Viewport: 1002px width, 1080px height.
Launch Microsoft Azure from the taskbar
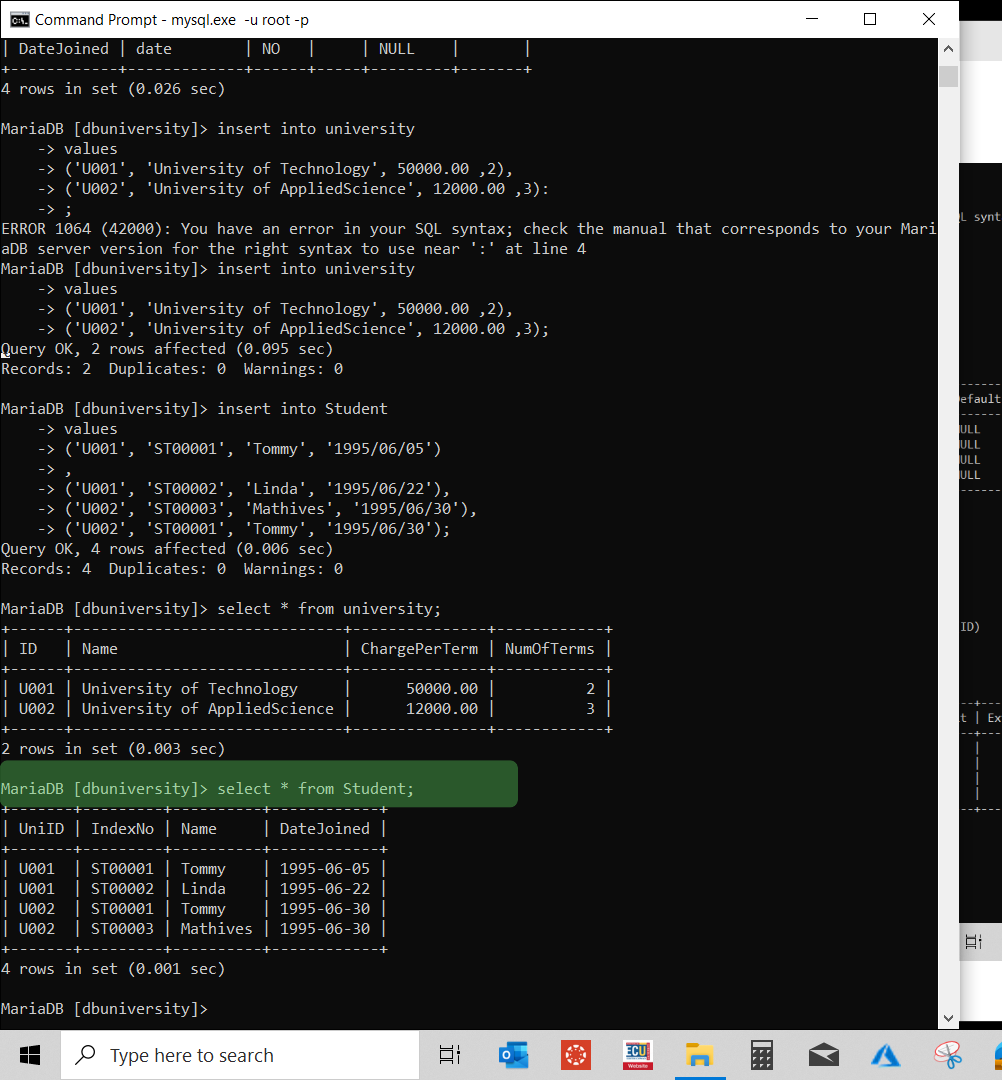pyautogui.click(x=885, y=1055)
